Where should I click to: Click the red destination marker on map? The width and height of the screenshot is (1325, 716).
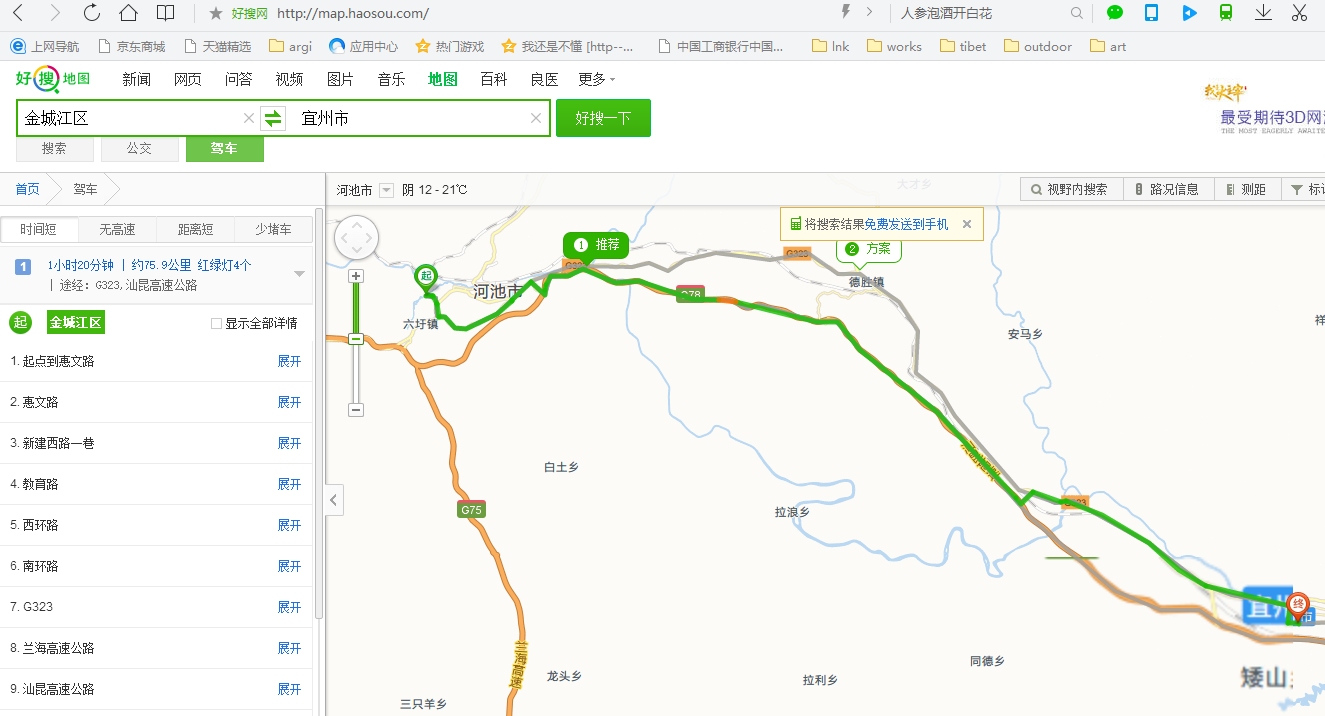[1298, 605]
